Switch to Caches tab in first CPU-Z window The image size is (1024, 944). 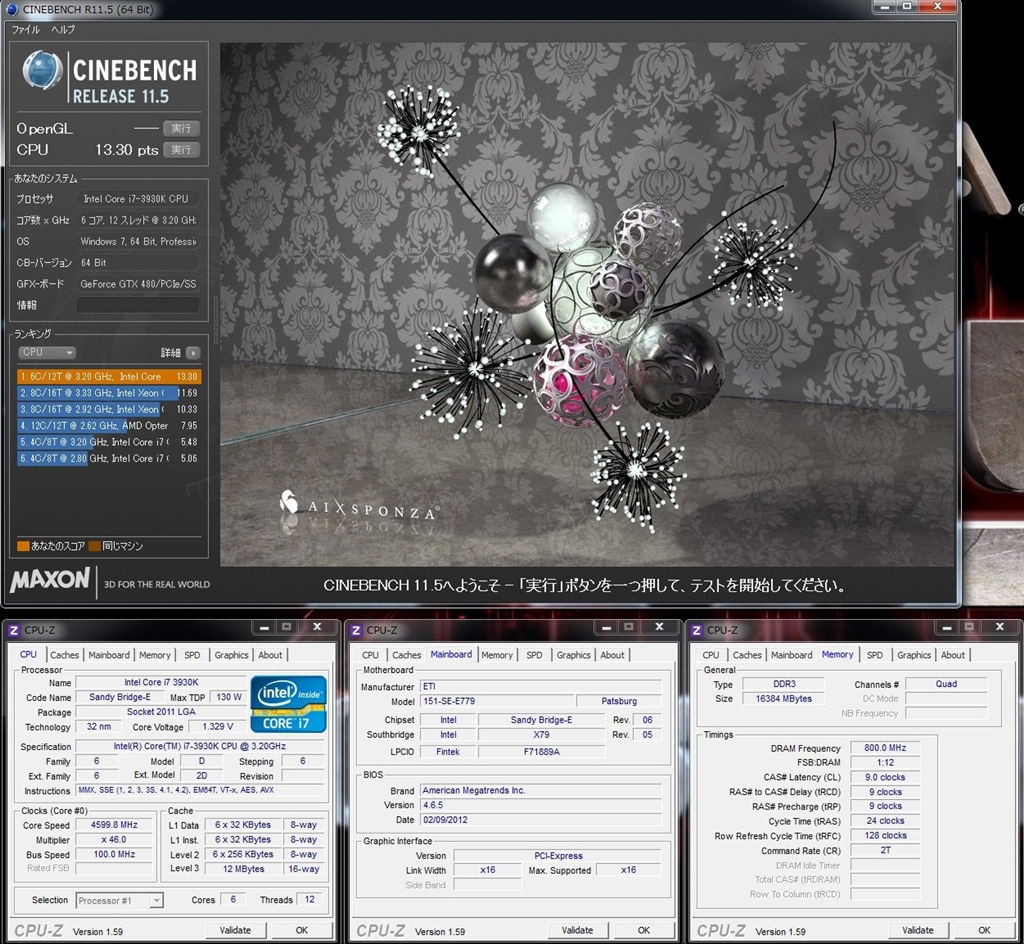pos(64,655)
